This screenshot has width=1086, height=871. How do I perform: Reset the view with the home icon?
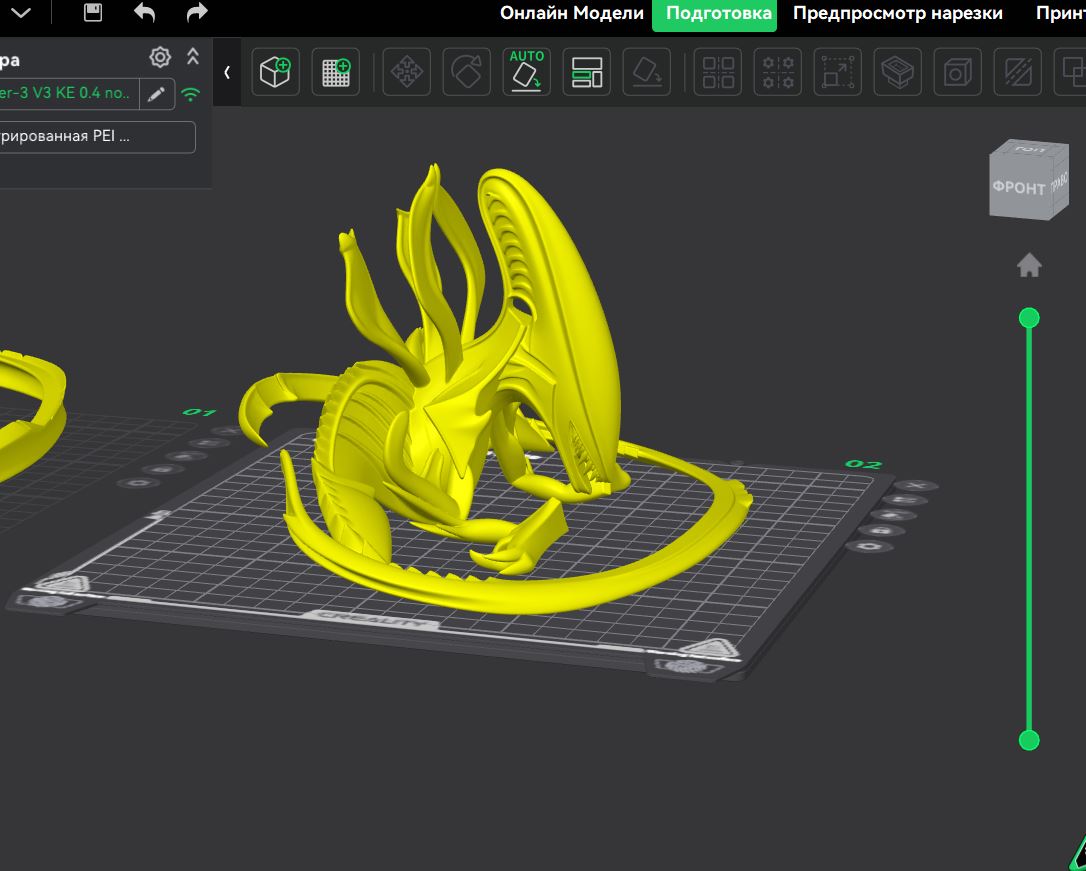click(1029, 265)
